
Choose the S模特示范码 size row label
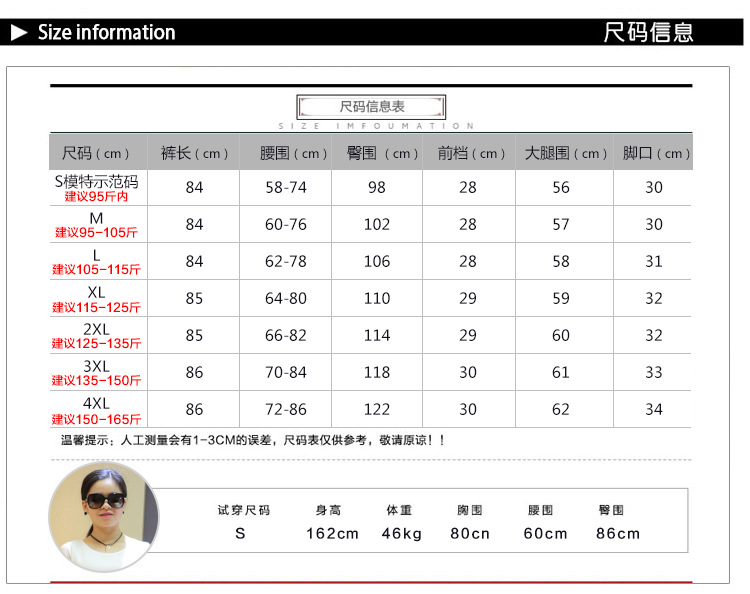(96, 182)
